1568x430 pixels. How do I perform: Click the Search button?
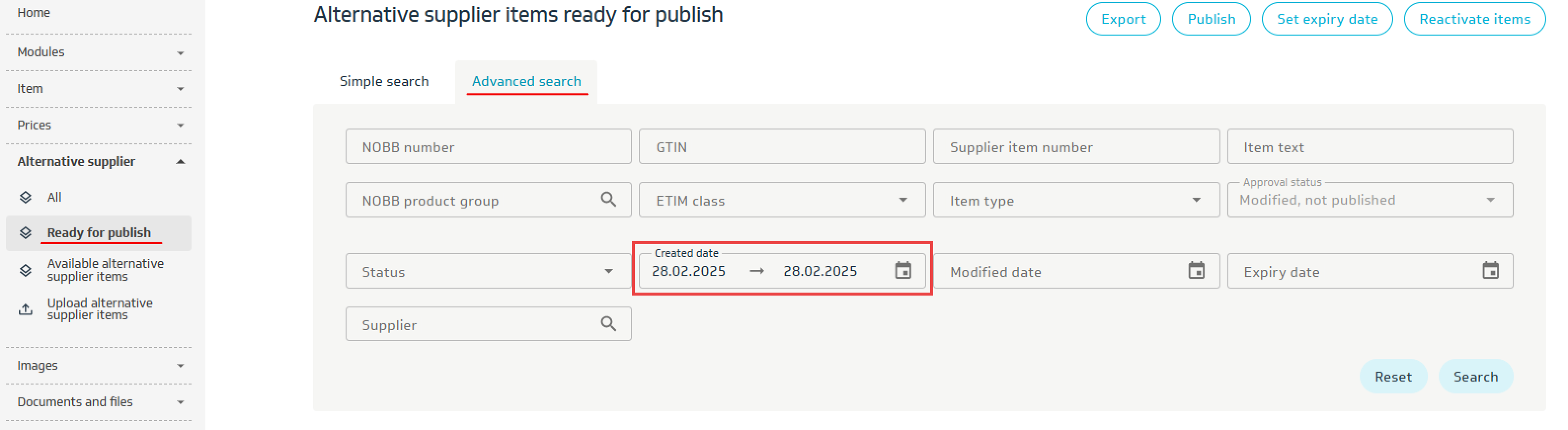coord(1475,377)
